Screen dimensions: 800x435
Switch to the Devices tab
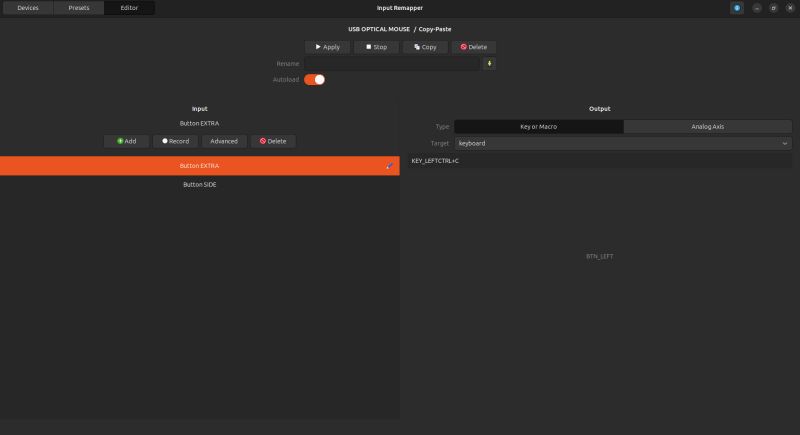pyautogui.click(x=28, y=8)
